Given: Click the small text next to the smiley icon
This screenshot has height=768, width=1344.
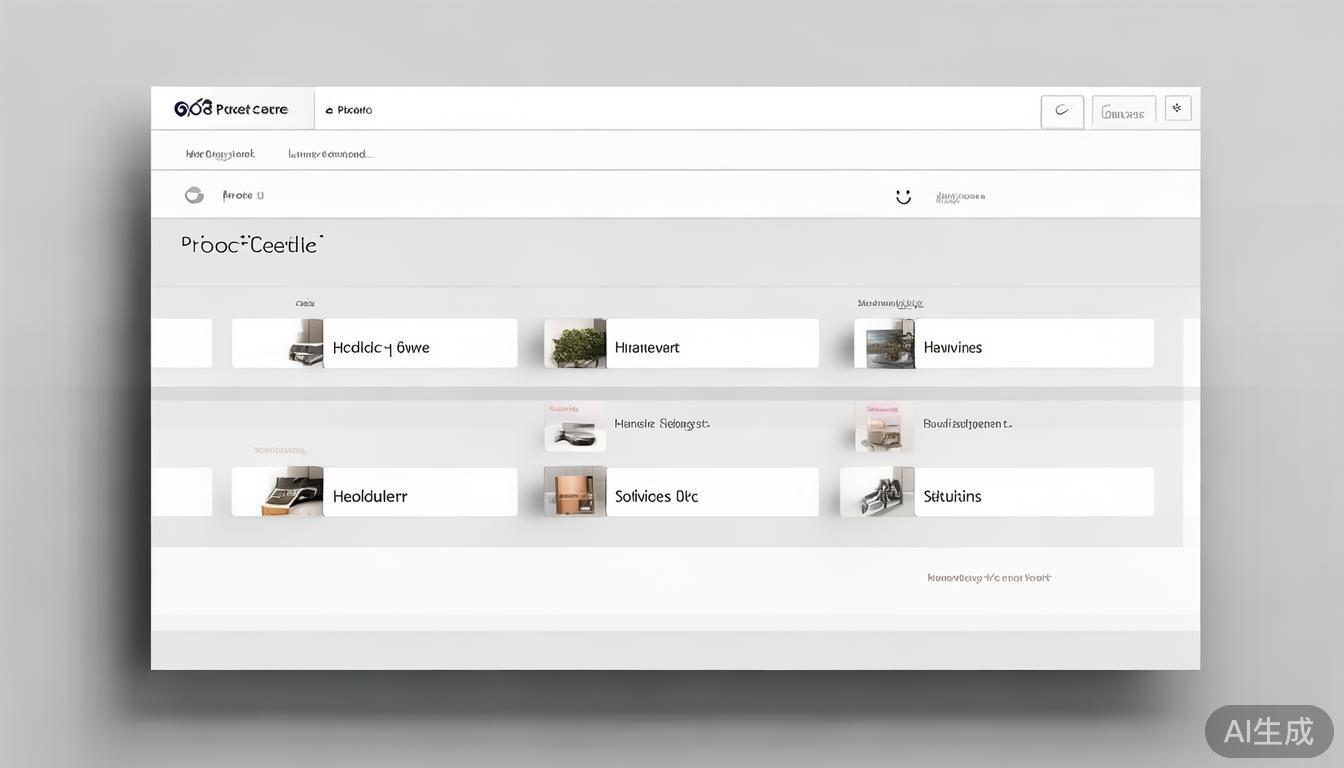Looking at the screenshot, I should coord(960,197).
